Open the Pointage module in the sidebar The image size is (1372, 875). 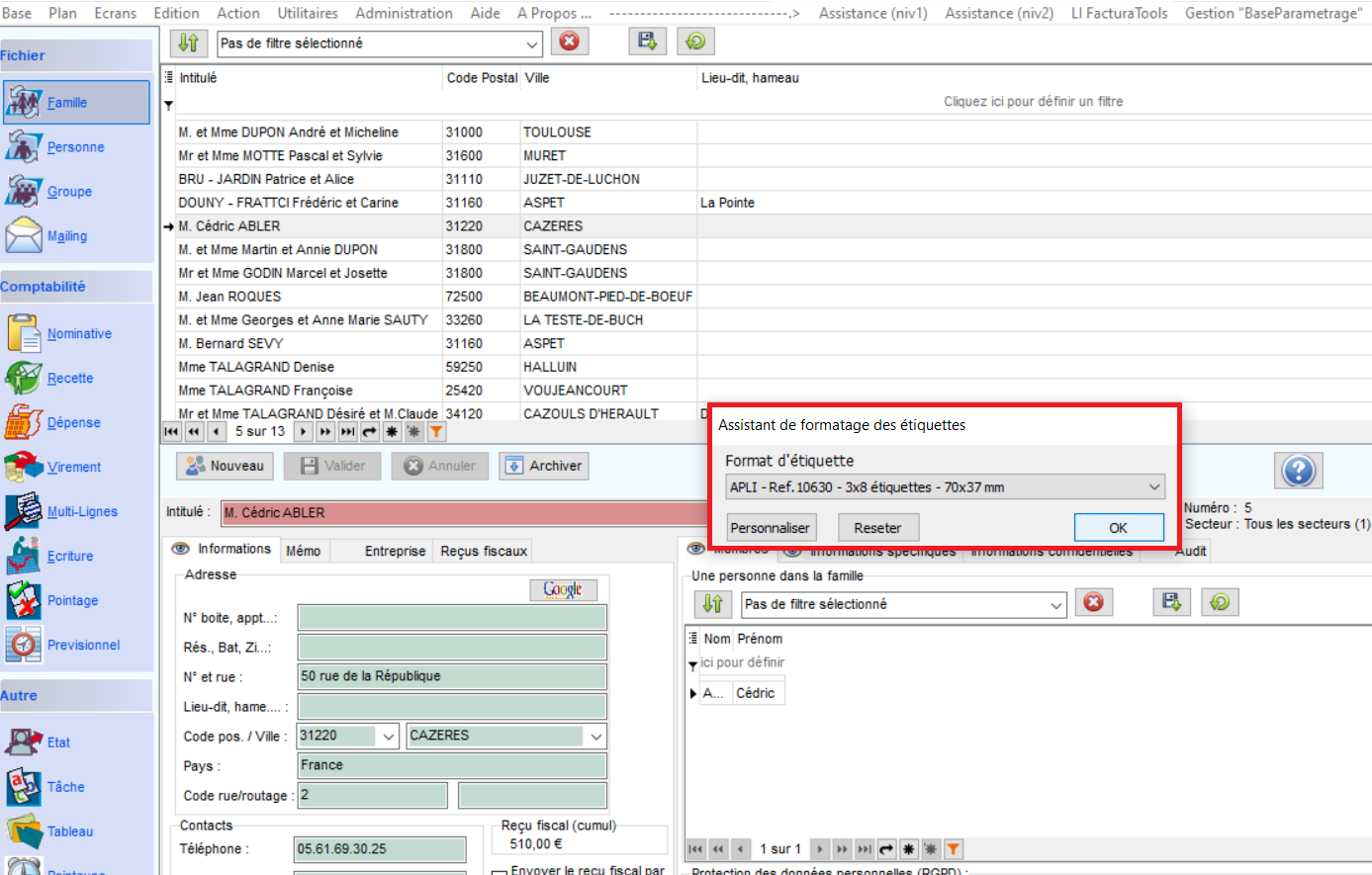pyautogui.click(x=72, y=601)
